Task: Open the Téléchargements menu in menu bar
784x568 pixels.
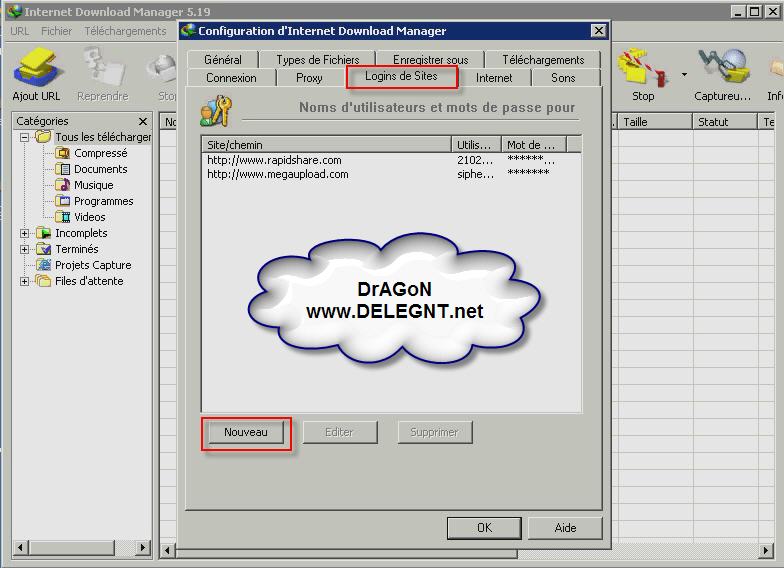Action: click(x=125, y=31)
